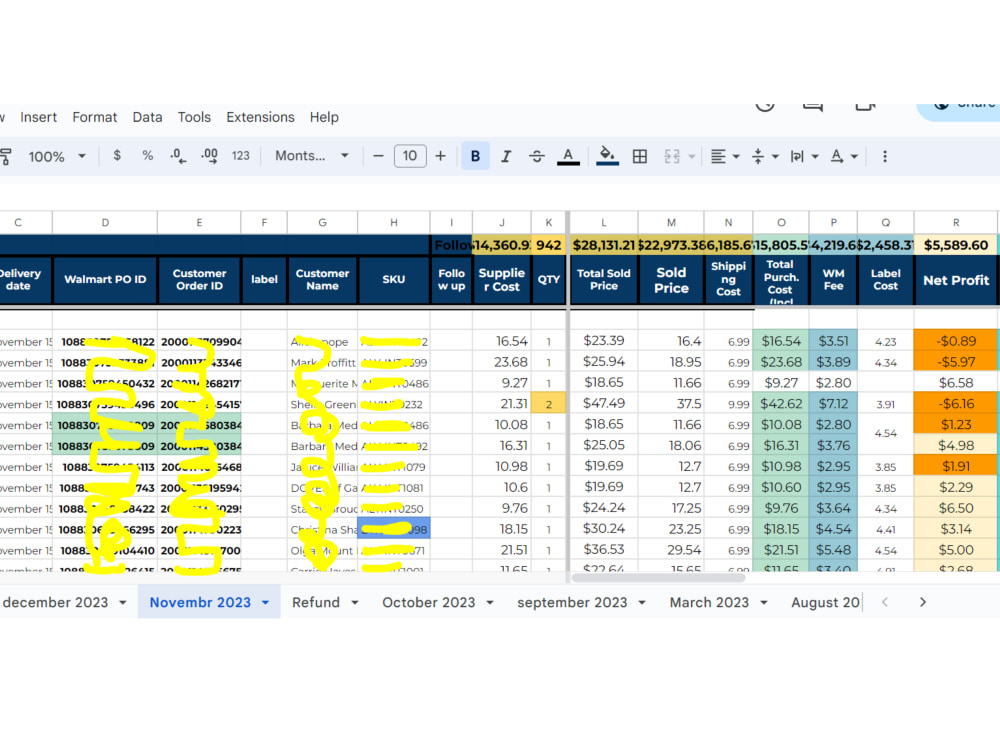
Task: Open Refund tab dropdown arrow
Action: 355,603
